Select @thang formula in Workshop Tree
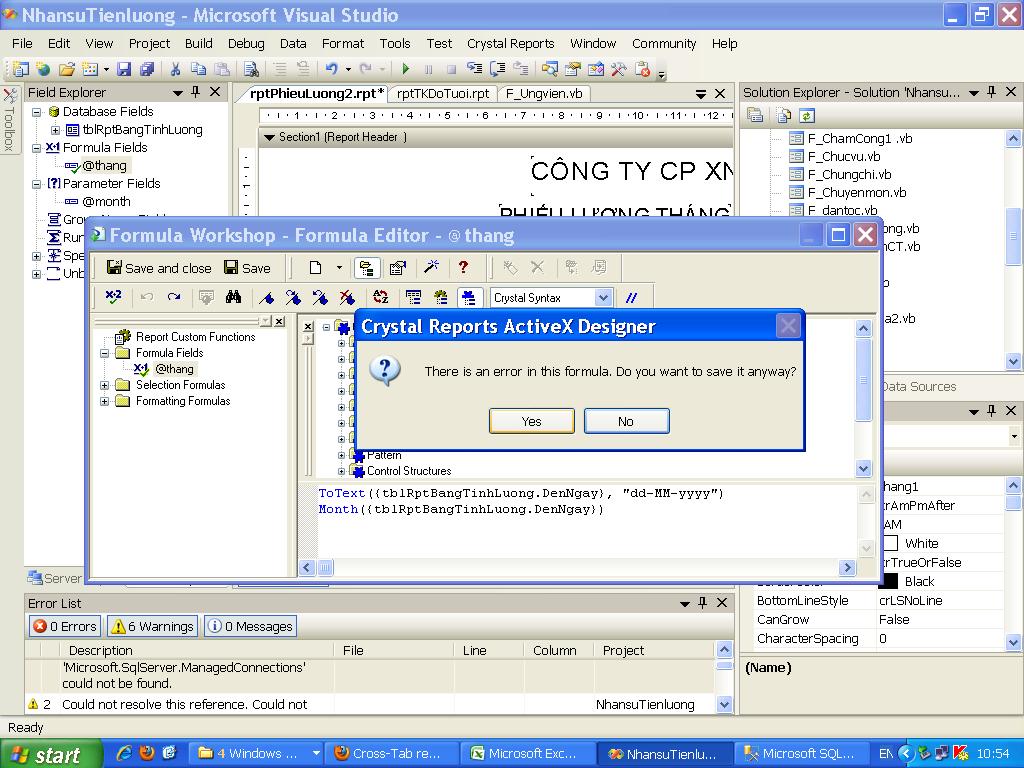The image size is (1024, 768). (174, 369)
